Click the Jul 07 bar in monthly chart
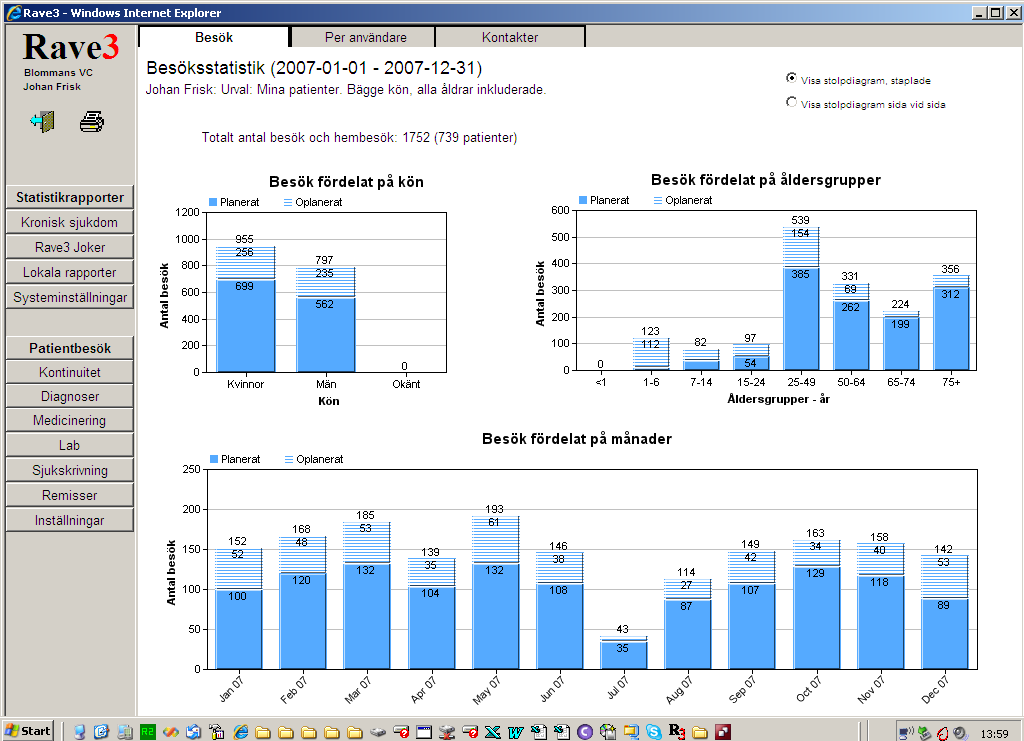Image resolution: width=1024 pixels, height=741 pixels. click(x=623, y=652)
